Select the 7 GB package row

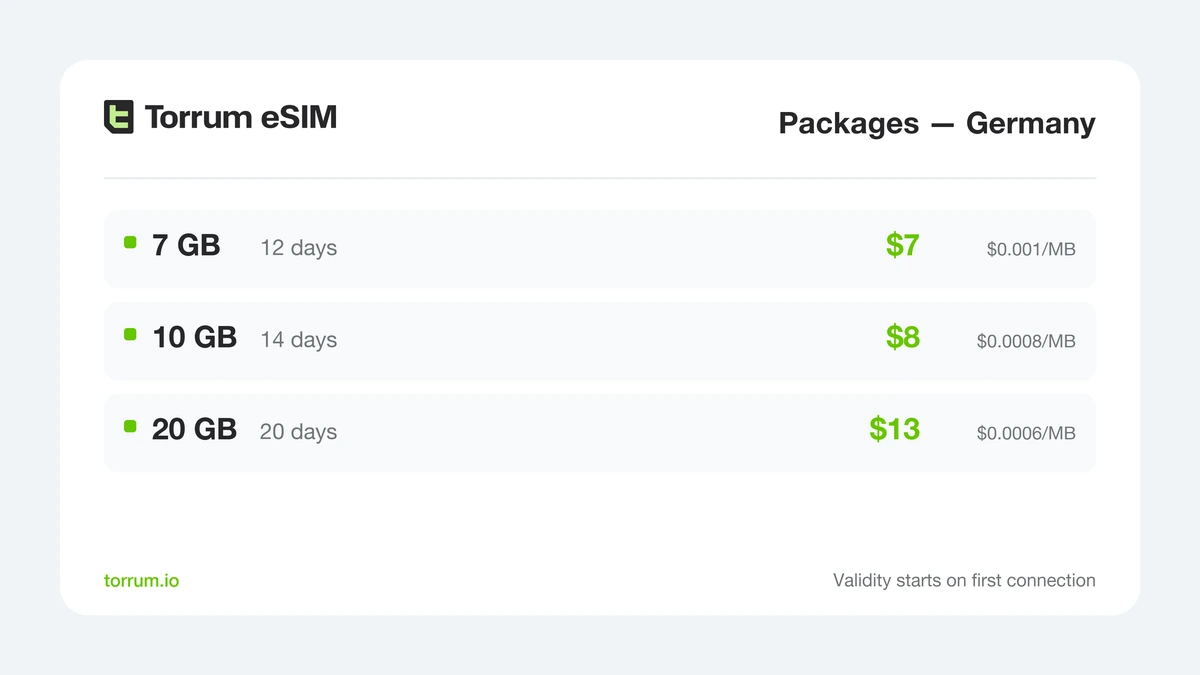point(600,249)
